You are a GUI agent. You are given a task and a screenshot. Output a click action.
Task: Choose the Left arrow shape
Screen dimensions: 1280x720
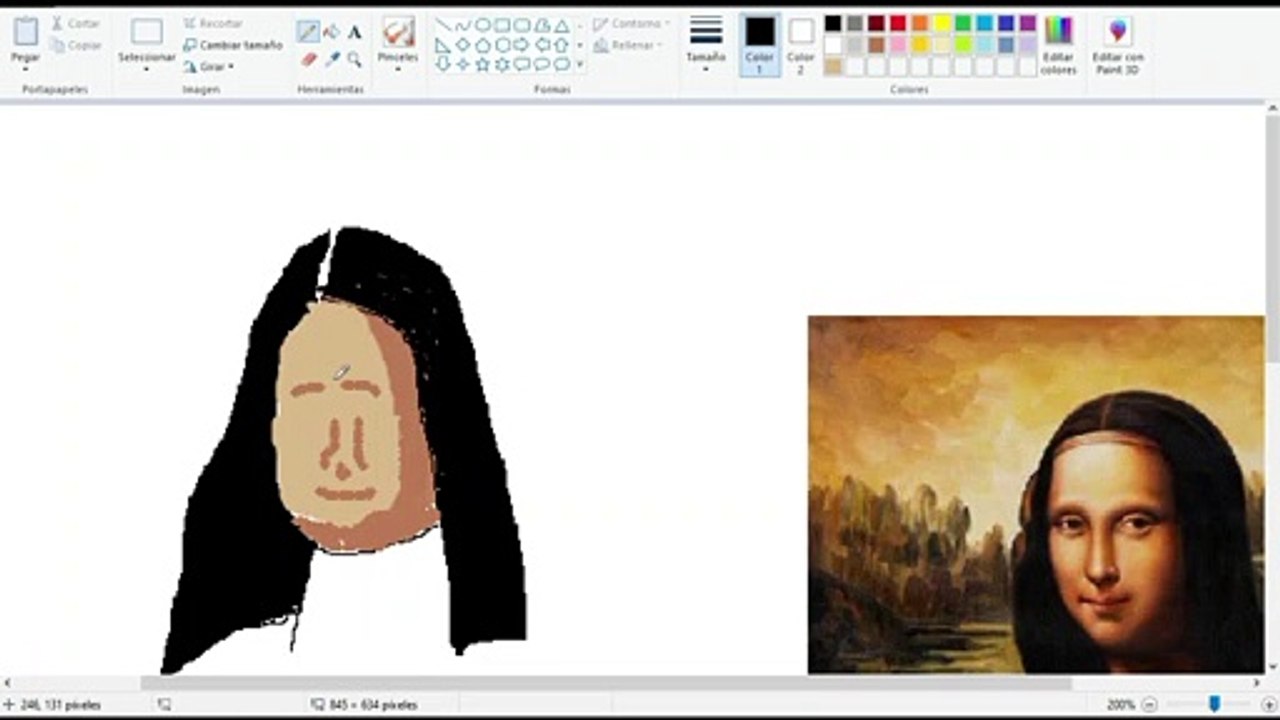point(542,45)
